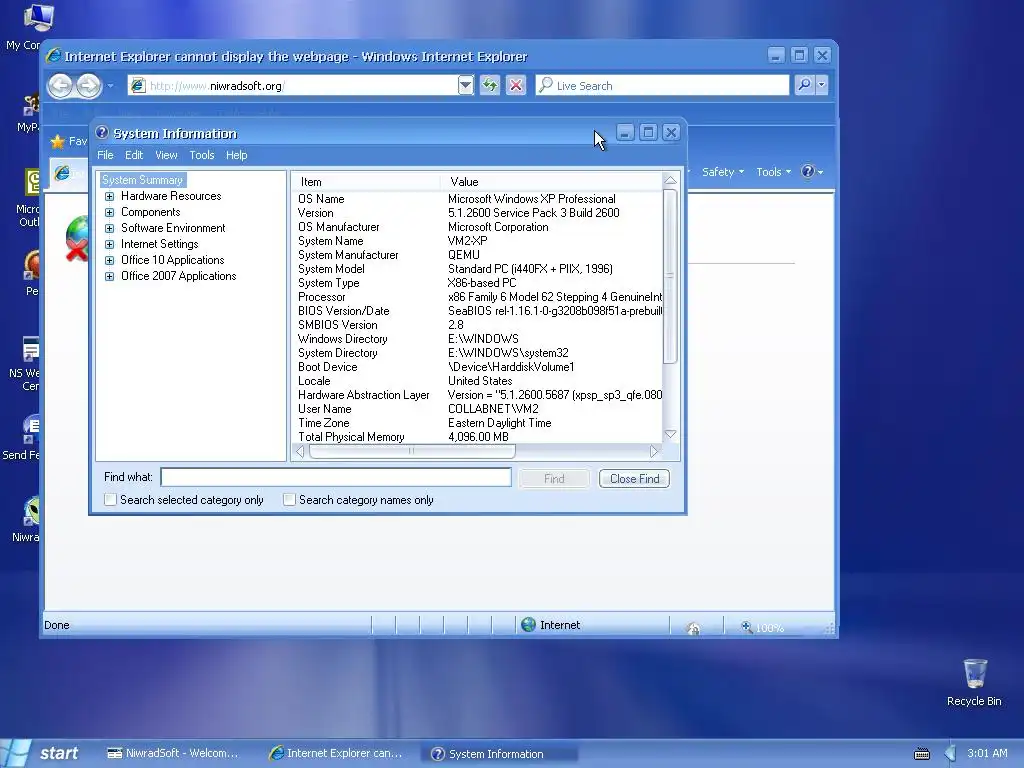Screen dimensions: 1024x768
Task: Click the Refresh icon beside address bar
Action: pos(490,85)
